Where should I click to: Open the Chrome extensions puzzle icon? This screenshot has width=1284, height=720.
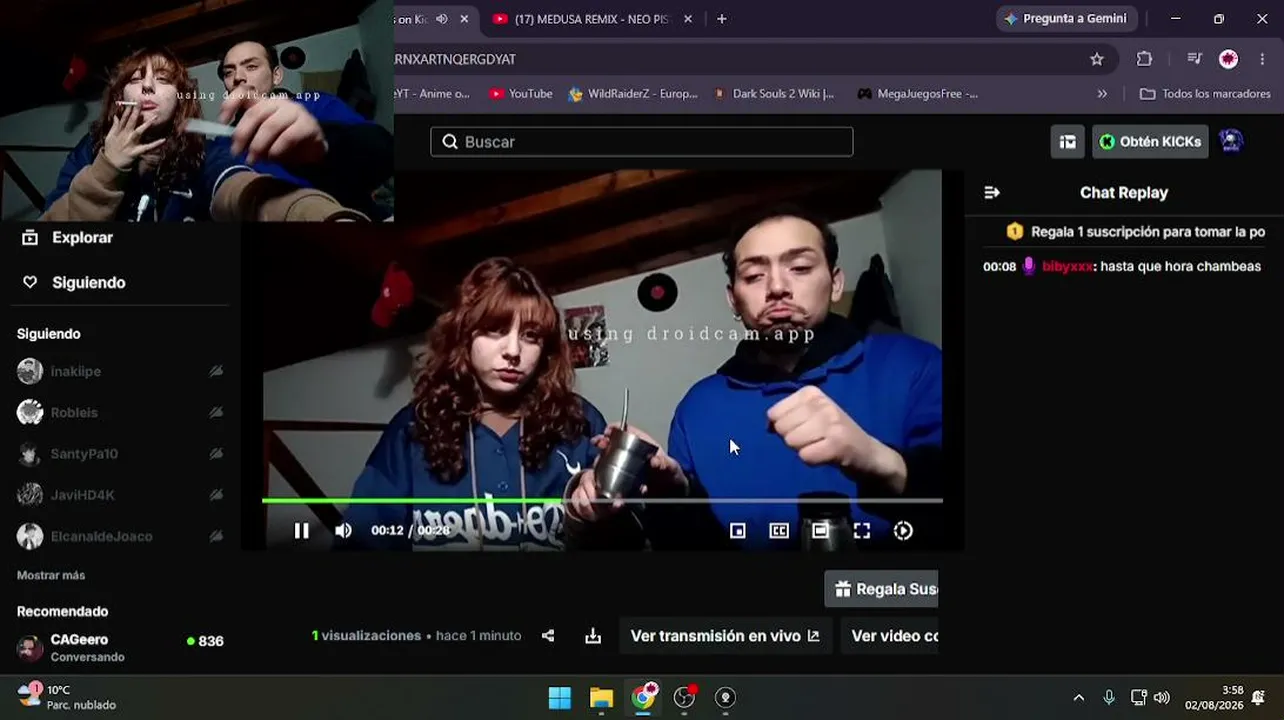tap(1145, 59)
